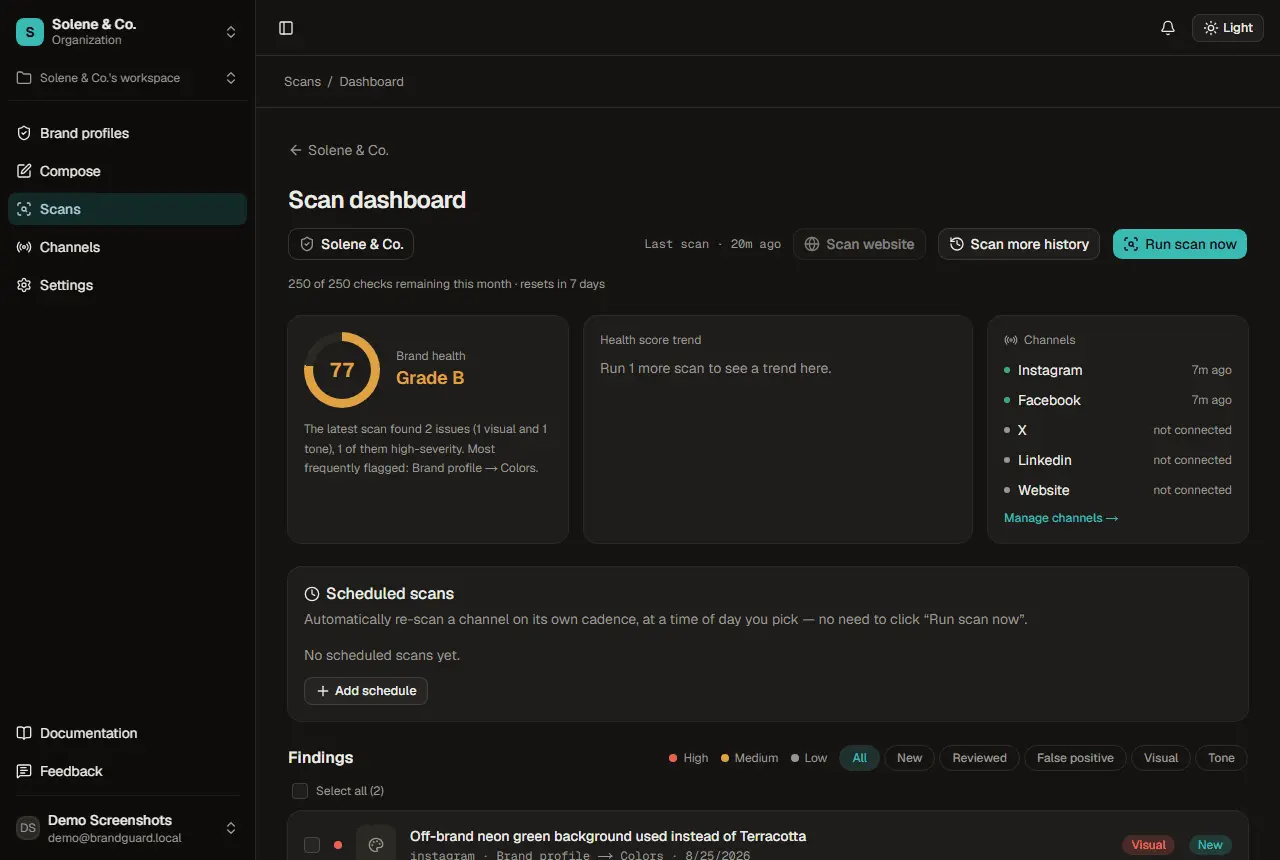Click the Solene & Co. organization avatar

[x=30, y=32]
